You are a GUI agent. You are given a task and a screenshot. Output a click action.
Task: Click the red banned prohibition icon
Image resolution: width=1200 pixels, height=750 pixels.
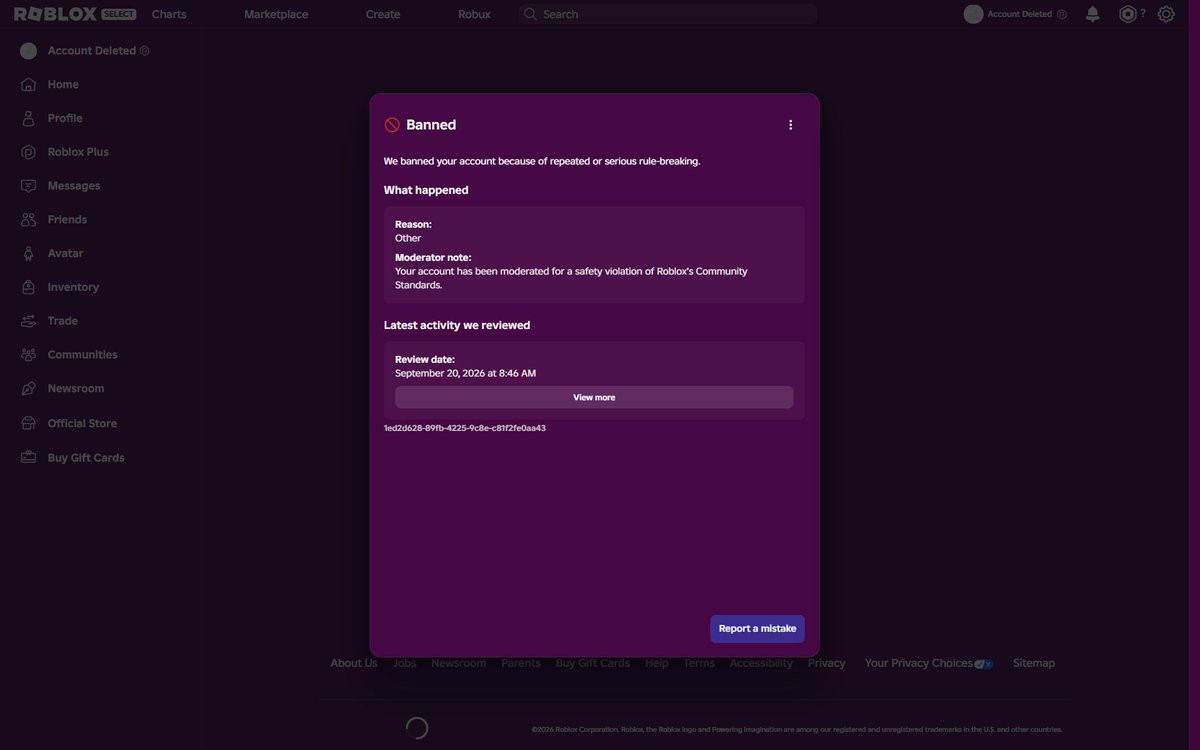tap(392, 125)
